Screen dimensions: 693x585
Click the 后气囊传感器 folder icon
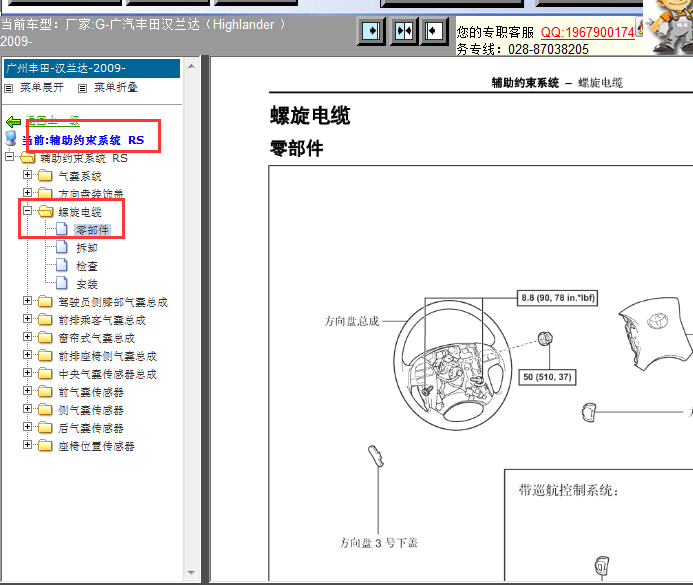tap(45, 428)
